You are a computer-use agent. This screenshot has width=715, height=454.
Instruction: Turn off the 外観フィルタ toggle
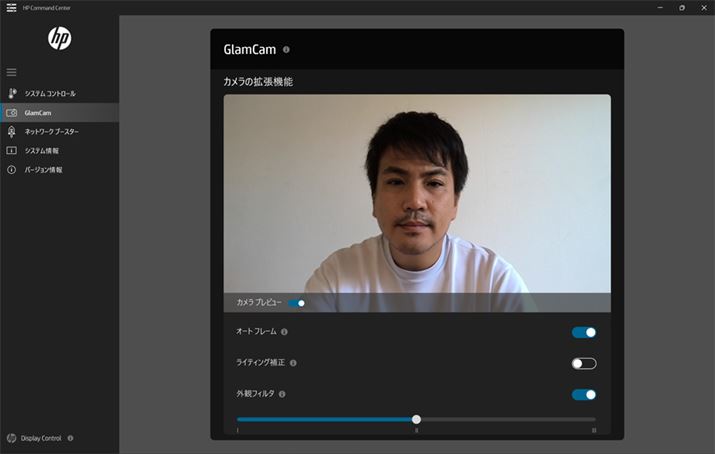click(x=584, y=394)
